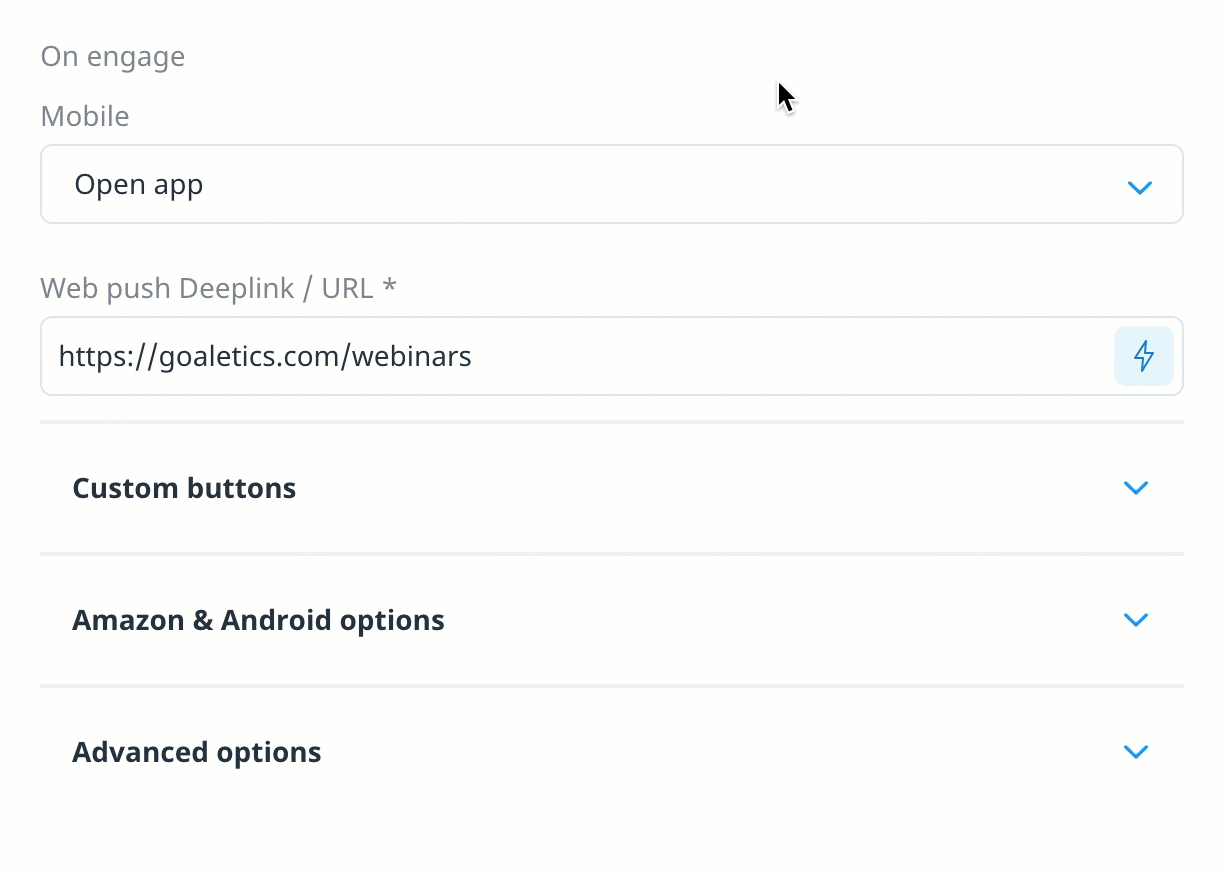Screen dimensions: 1228x872
Task: Click the lightning bolt personalization icon
Action: pos(1143,356)
